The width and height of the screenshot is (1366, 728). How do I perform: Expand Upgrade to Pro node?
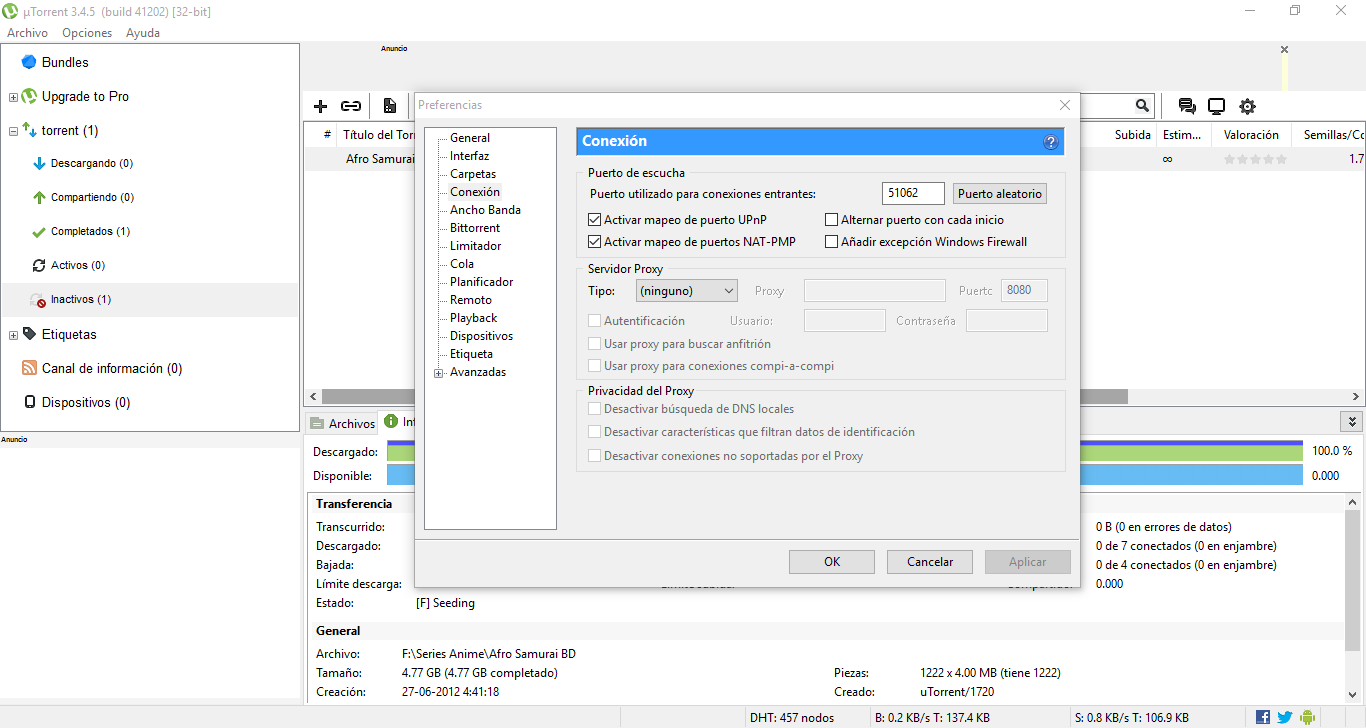point(13,97)
